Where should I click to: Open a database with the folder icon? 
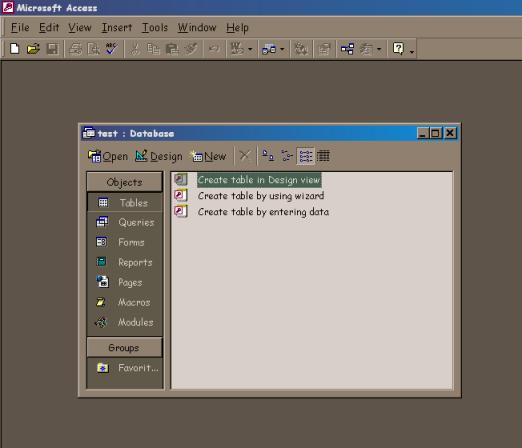33,49
